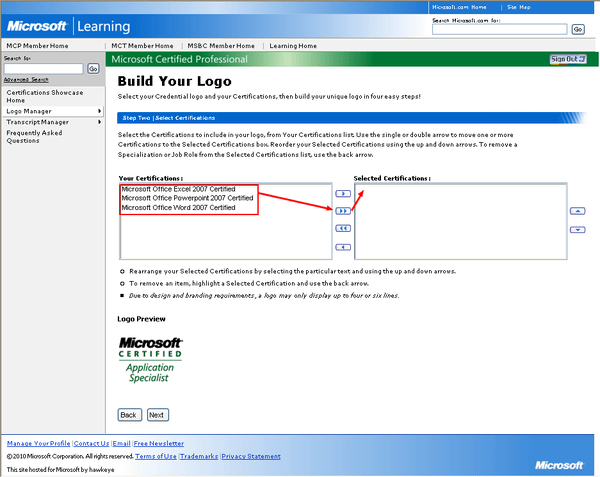Screen dimensions: 600x477
Task: Click the Microsoft Certified logo preview
Action: click(x=150, y=360)
